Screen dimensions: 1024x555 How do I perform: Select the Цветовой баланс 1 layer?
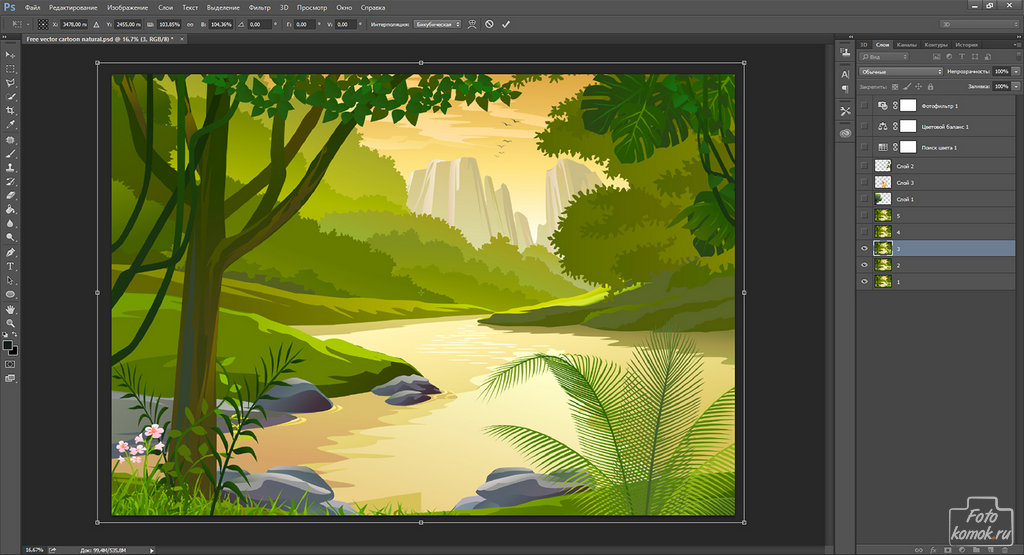945,127
